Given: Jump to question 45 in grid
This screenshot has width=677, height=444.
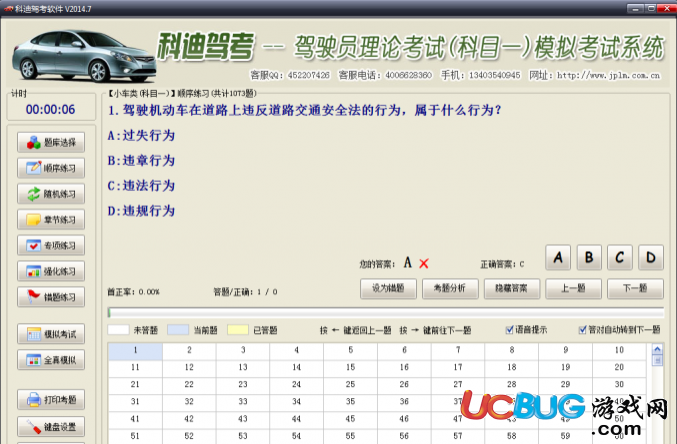Looking at the screenshot, I should click(351, 420).
